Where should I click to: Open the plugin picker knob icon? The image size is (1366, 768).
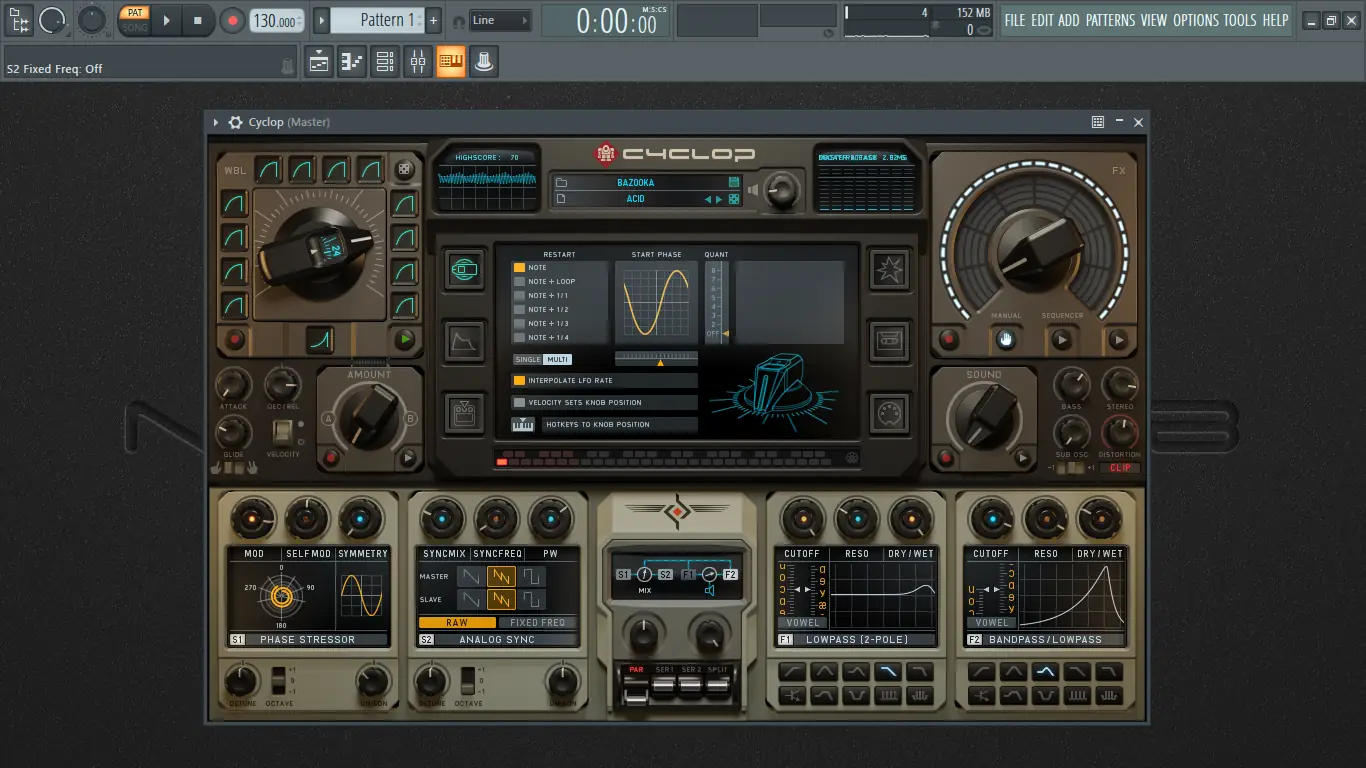[x=484, y=62]
